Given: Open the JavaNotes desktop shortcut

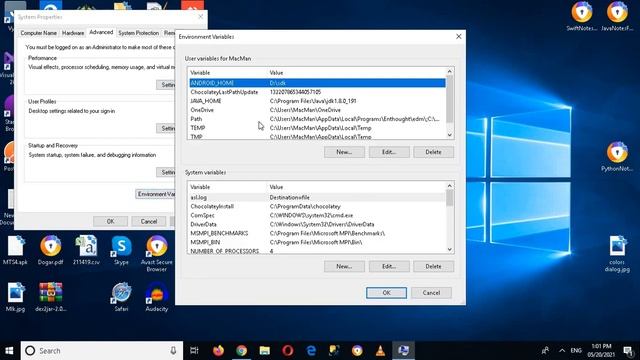Looking at the screenshot, I should (617, 16).
